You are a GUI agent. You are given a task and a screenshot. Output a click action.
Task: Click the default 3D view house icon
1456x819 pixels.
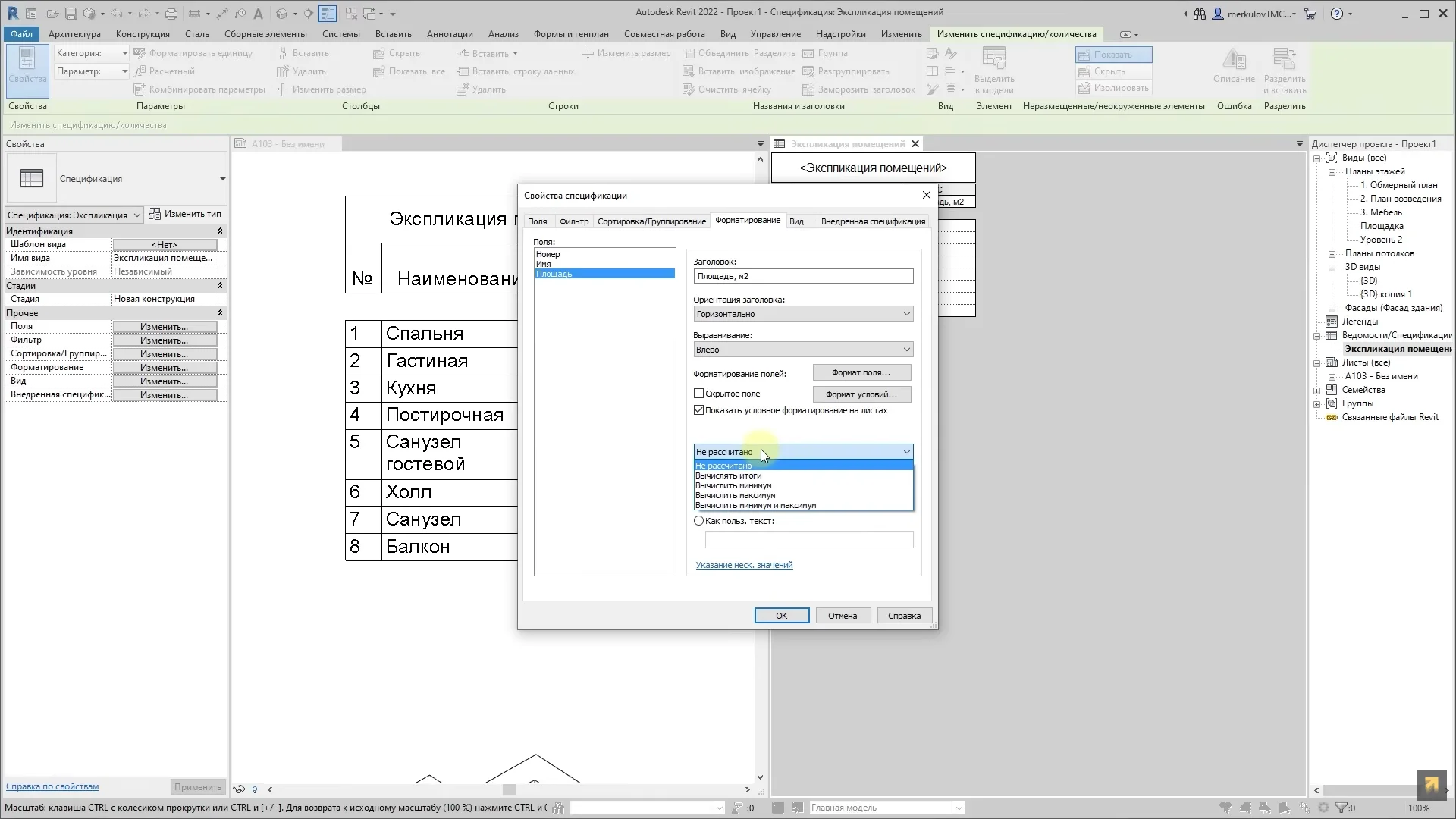point(282,14)
